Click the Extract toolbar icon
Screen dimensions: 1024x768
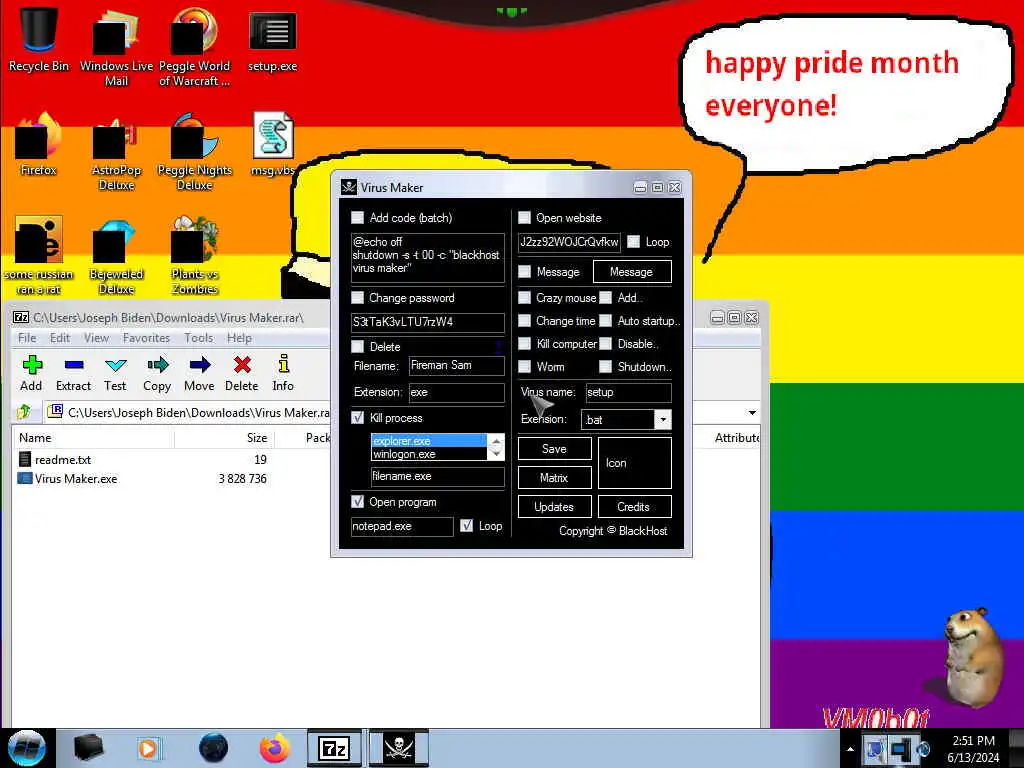(x=73, y=373)
